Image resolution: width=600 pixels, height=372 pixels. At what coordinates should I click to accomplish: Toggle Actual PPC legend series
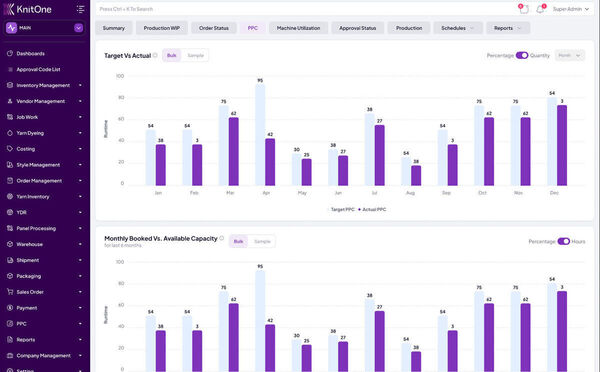372,209
